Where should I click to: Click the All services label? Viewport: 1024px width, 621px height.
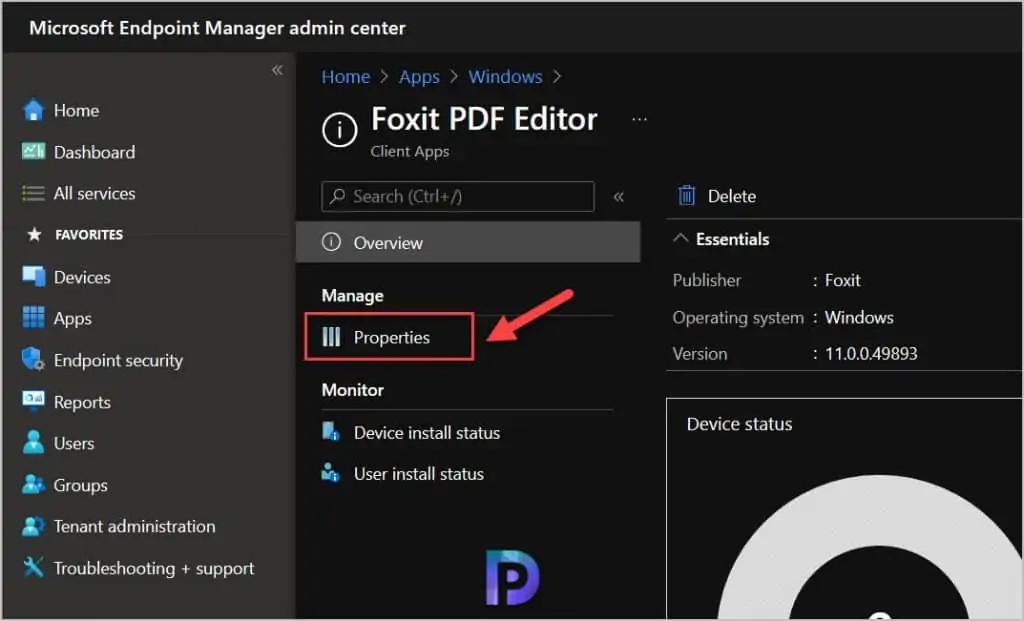pyautogui.click(x=95, y=193)
